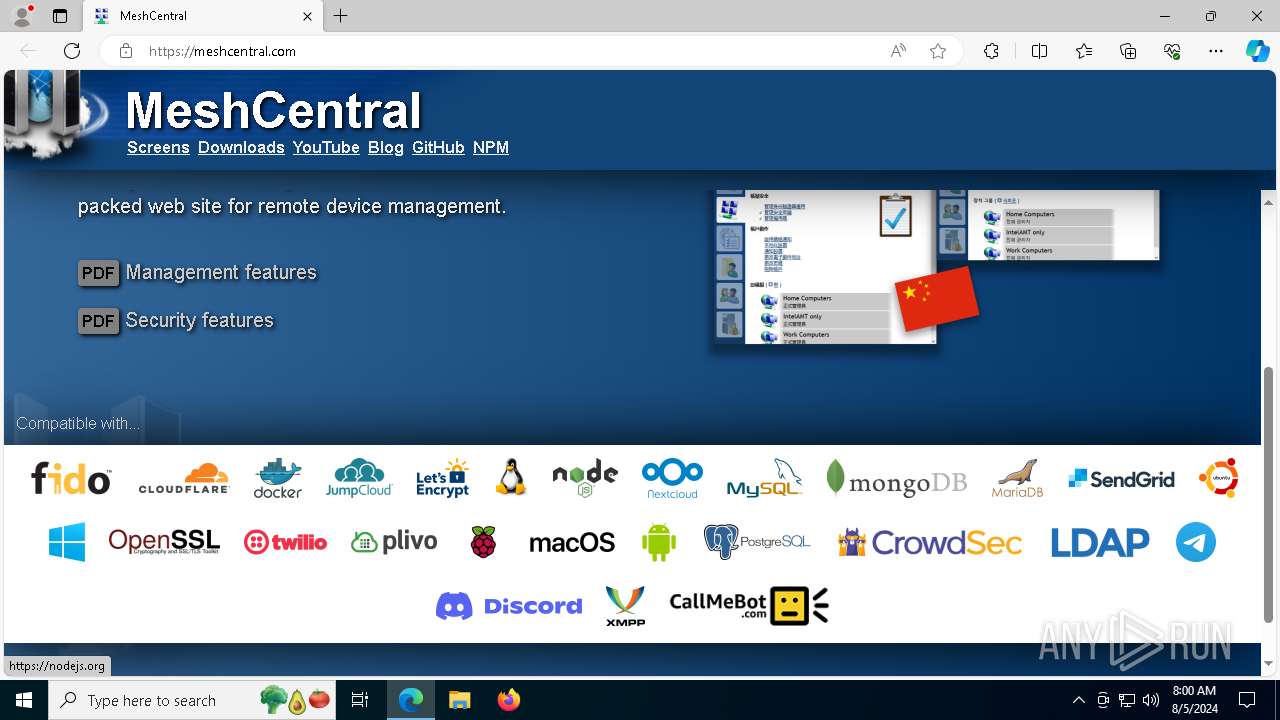Click the Nextcloud logo
The height and width of the screenshot is (720, 1280).
(x=672, y=479)
